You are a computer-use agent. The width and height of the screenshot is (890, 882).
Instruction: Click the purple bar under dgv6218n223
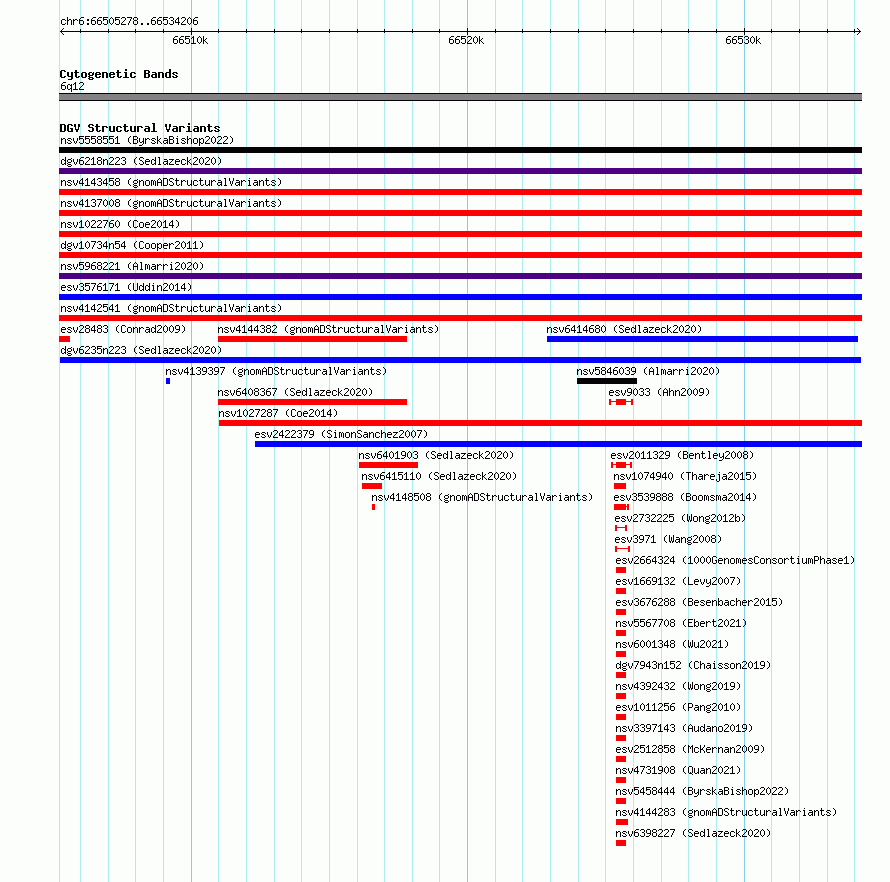pyautogui.click(x=460, y=171)
